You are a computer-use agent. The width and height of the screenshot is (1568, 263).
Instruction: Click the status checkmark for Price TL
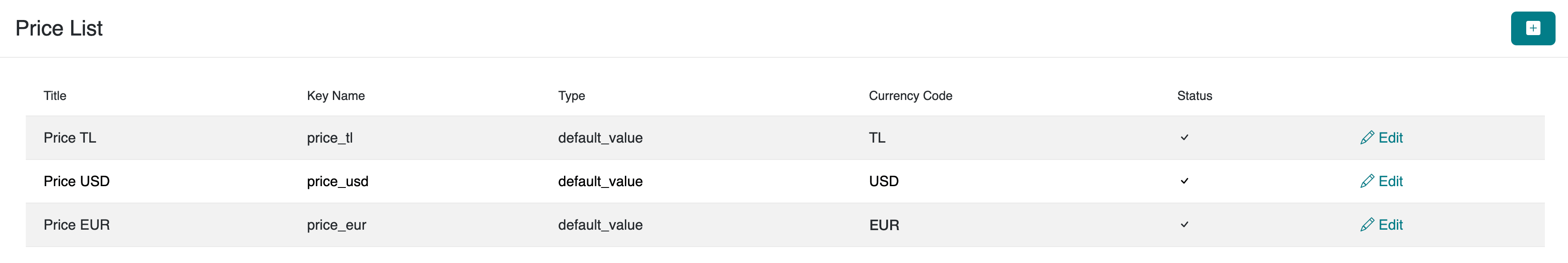click(x=1184, y=138)
